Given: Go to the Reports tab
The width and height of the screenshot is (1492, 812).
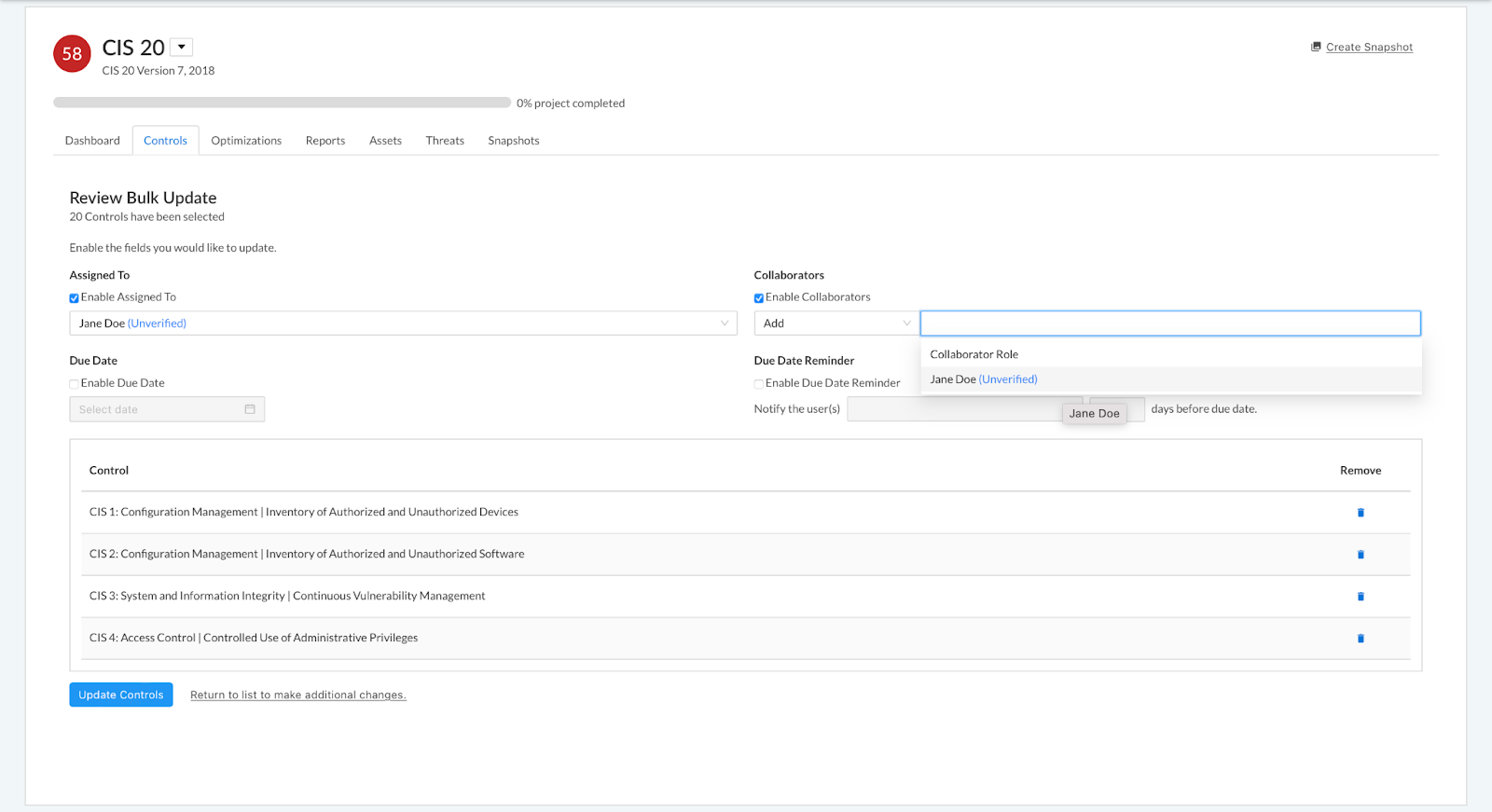Looking at the screenshot, I should (x=325, y=141).
